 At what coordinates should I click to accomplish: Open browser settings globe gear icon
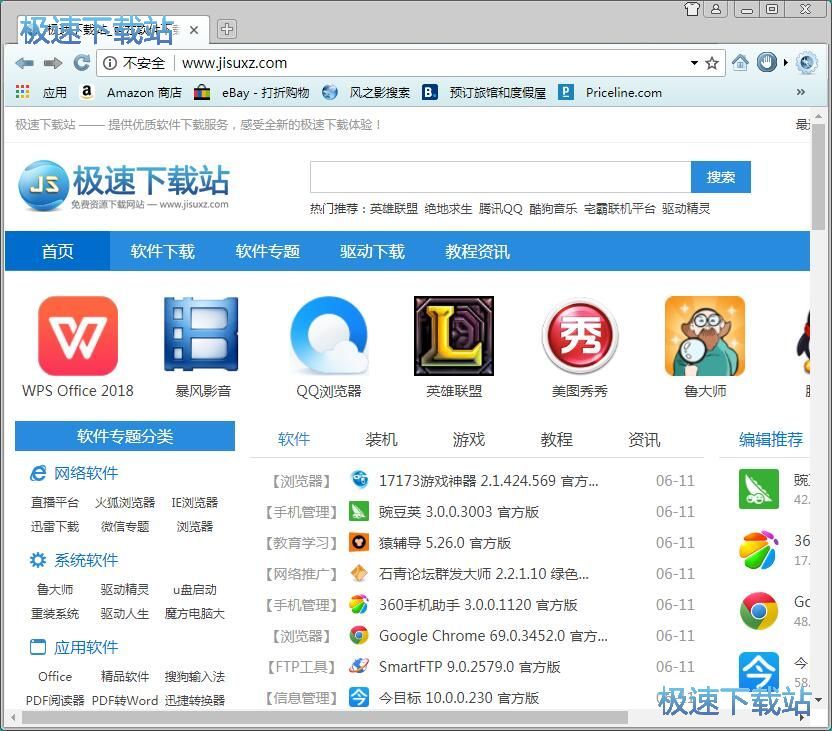point(807,63)
